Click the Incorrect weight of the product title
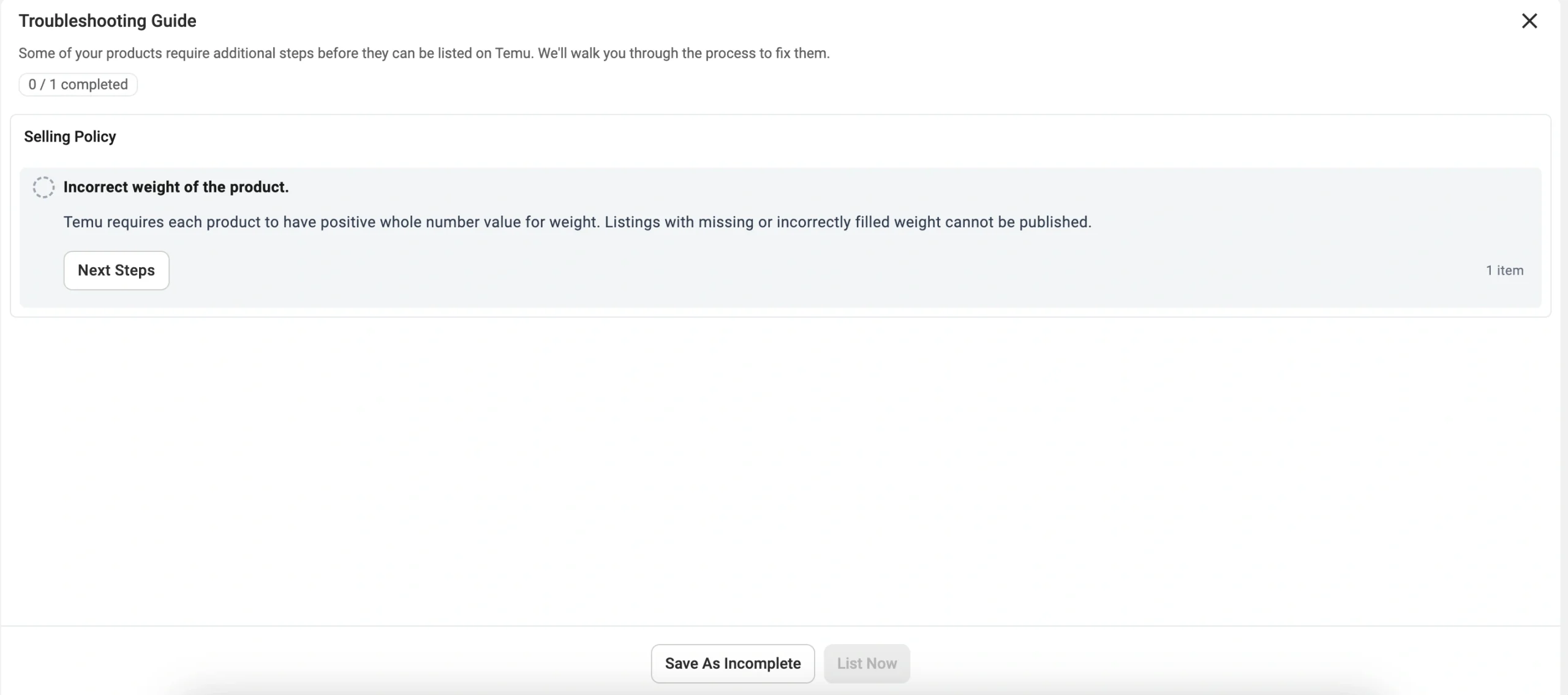This screenshot has height=695, width=1568. pos(176,187)
